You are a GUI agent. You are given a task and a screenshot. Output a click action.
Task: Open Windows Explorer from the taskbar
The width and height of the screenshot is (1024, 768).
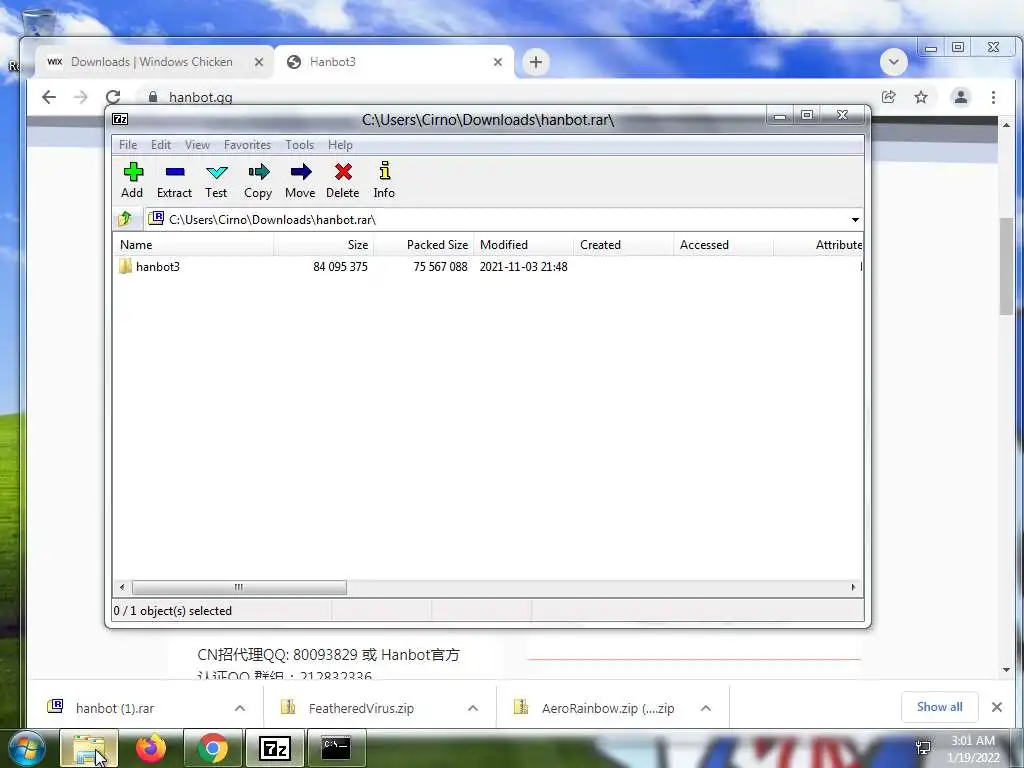(x=89, y=748)
